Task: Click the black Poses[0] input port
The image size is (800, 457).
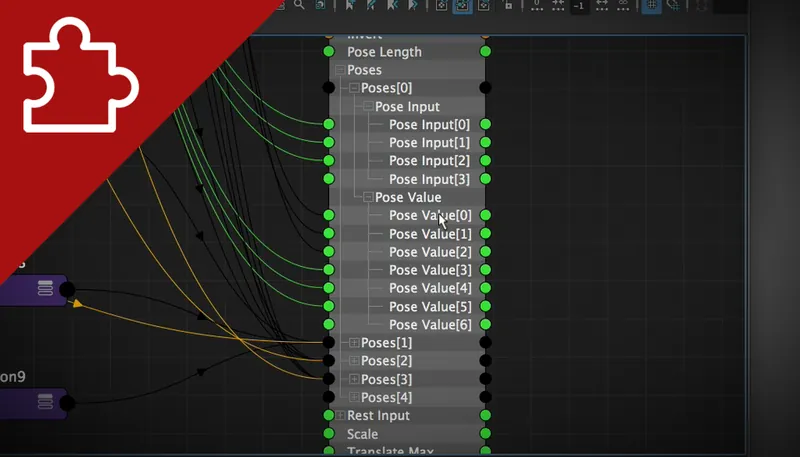Action: pyautogui.click(x=329, y=88)
